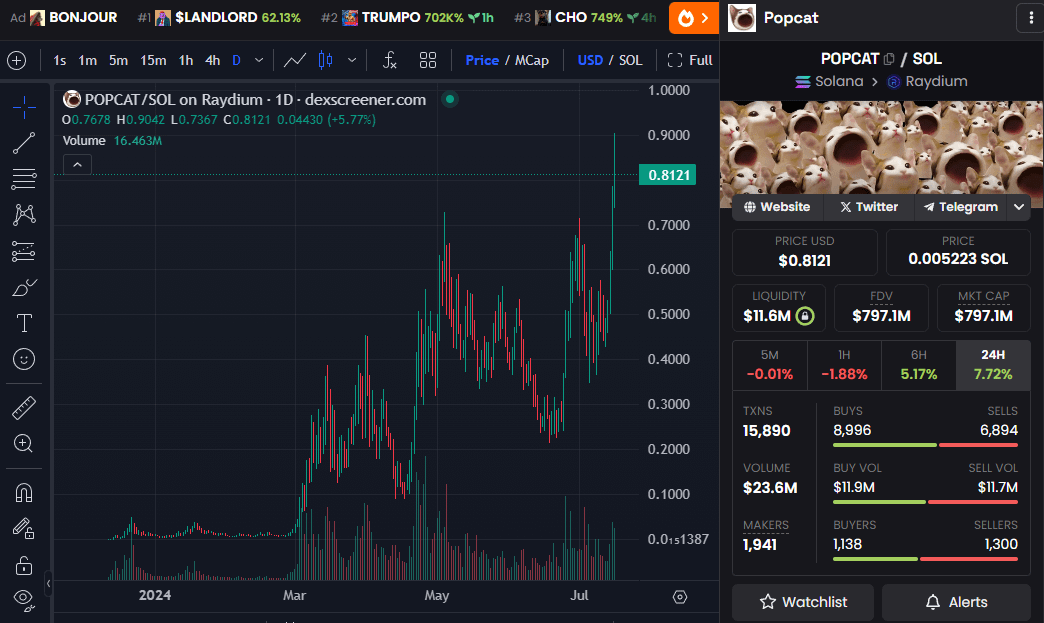This screenshot has height=623, width=1044.
Task: Select the 5M stats tab
Action: pyautogui.click(x=770, y=365)
